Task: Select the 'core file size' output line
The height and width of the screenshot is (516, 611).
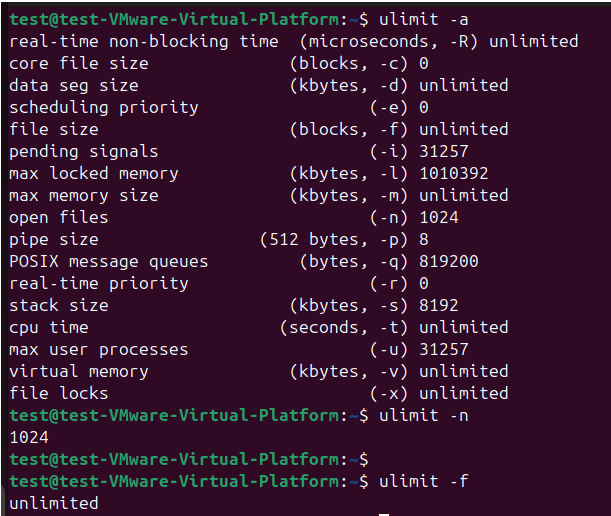Action: (x=219, y=64)
